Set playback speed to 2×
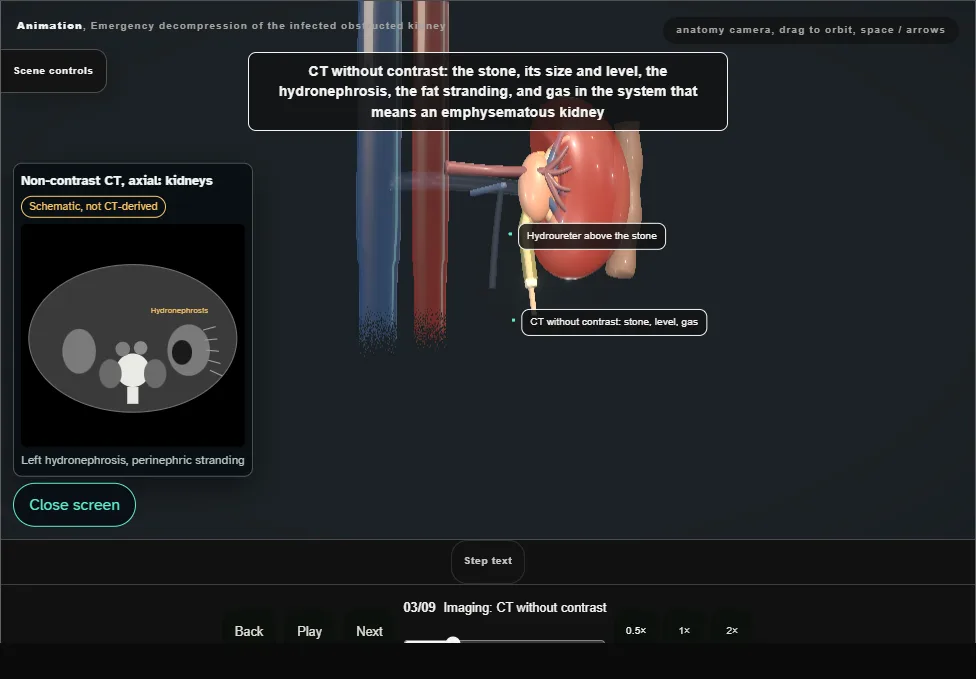The height and width of the screenshot is (679, 976). pyautogui.click(x=732, y=630)
